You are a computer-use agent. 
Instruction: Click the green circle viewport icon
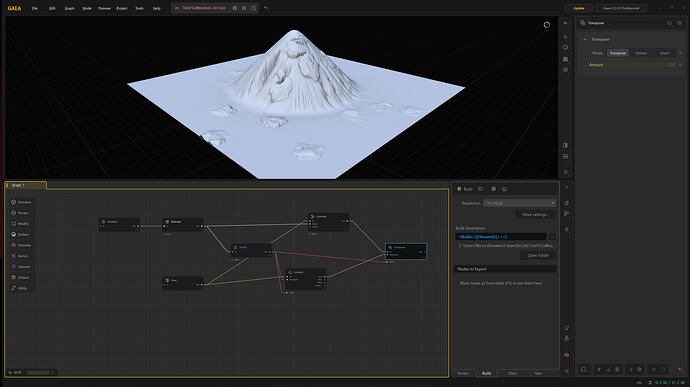(x=565, y=47)
